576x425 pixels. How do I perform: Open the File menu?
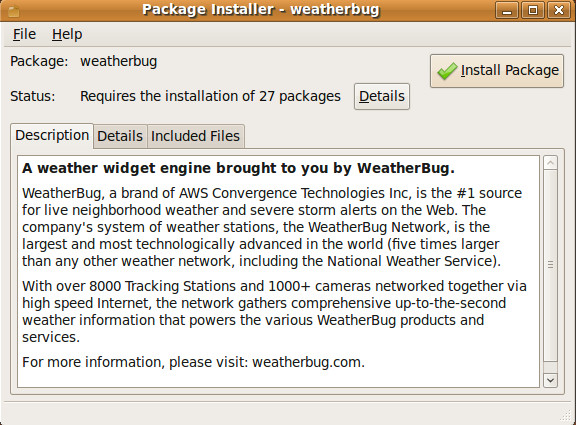click(x=24, y=35)
